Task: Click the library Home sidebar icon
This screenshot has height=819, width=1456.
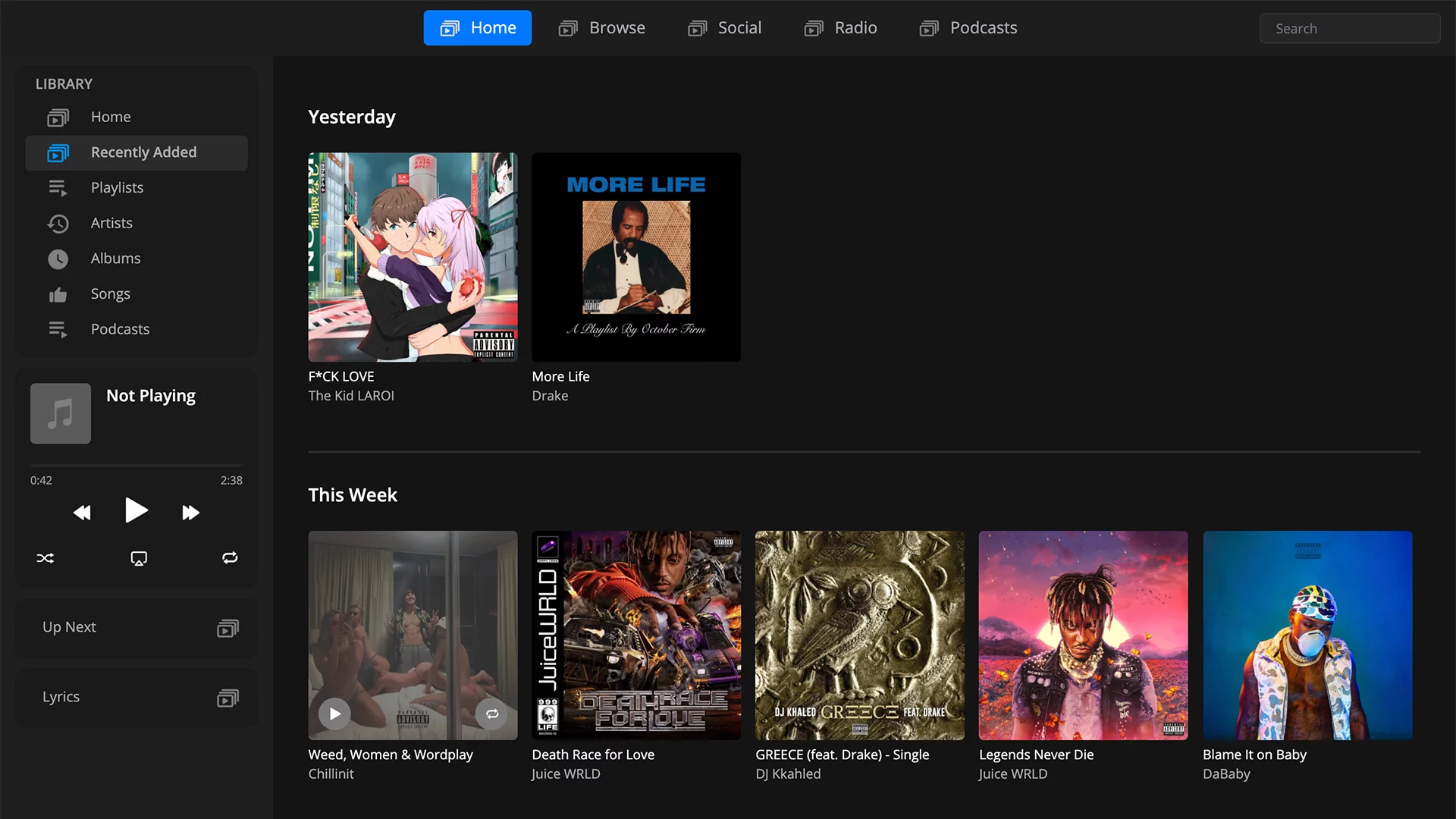Action: [58, 118]
